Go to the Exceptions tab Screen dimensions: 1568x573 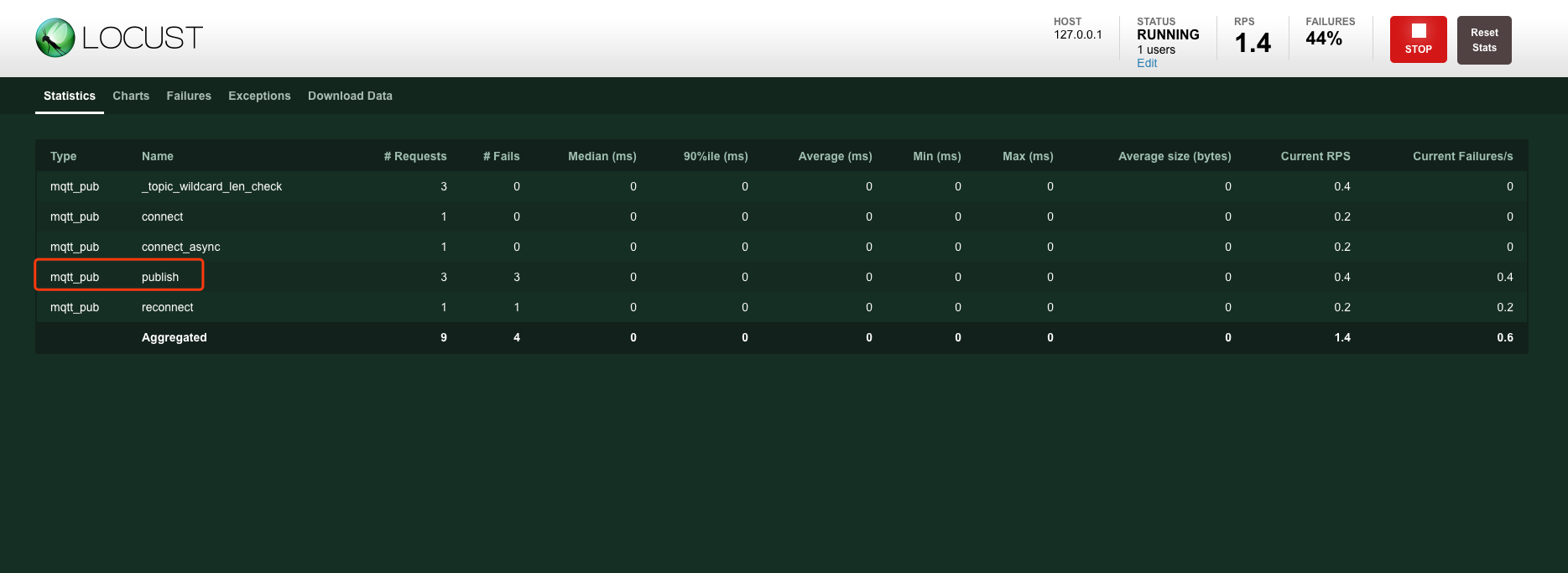259,96
